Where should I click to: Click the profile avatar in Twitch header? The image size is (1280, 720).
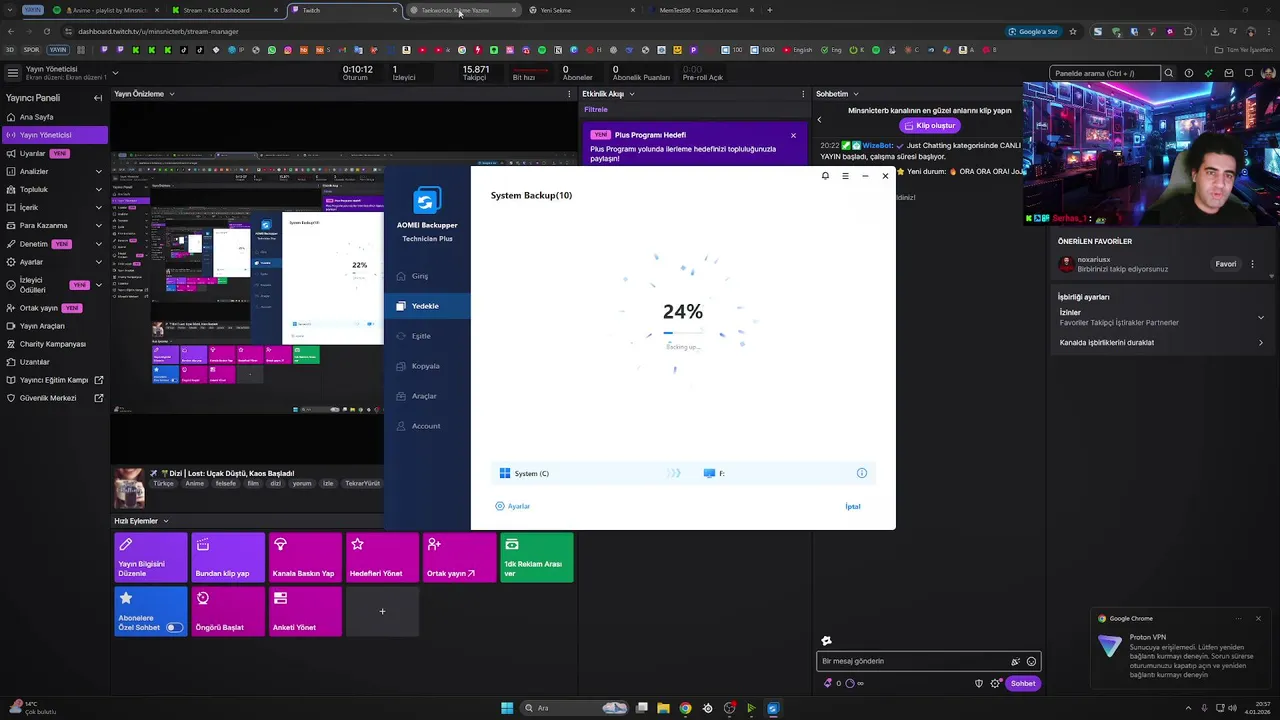[1269, 73]
